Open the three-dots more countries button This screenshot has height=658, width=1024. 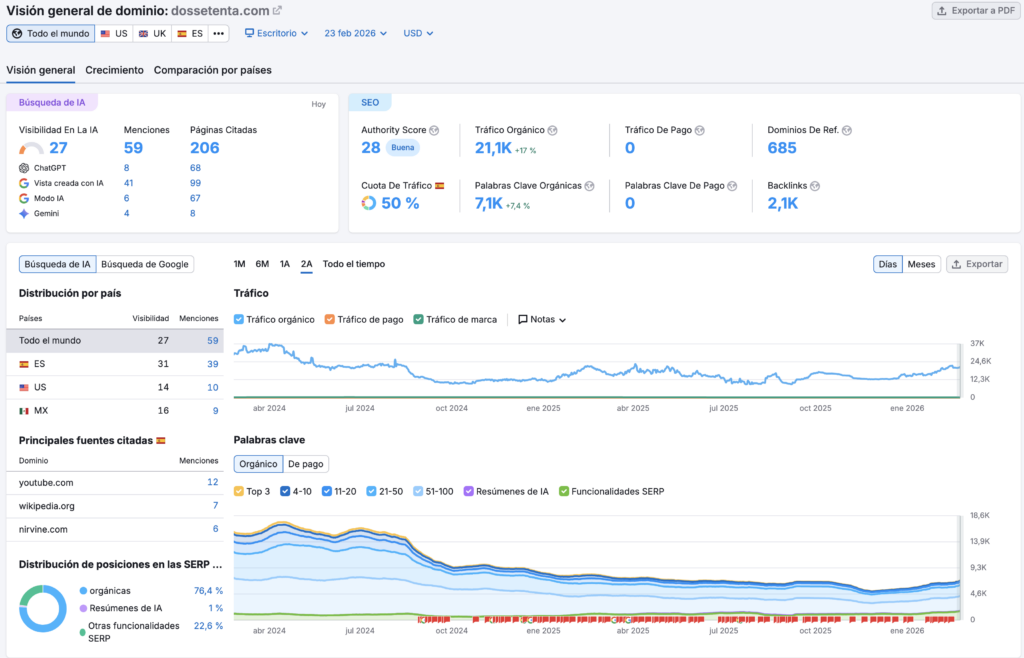[218, 33]
